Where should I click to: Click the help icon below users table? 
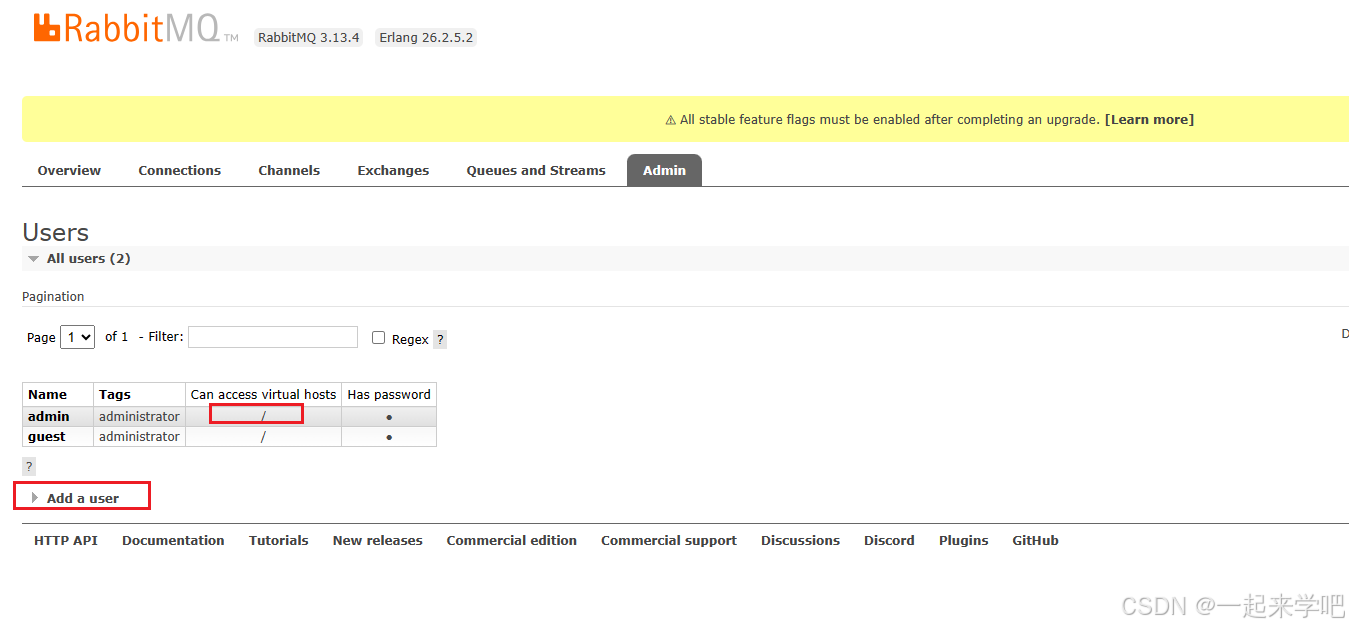click(29, 467)
